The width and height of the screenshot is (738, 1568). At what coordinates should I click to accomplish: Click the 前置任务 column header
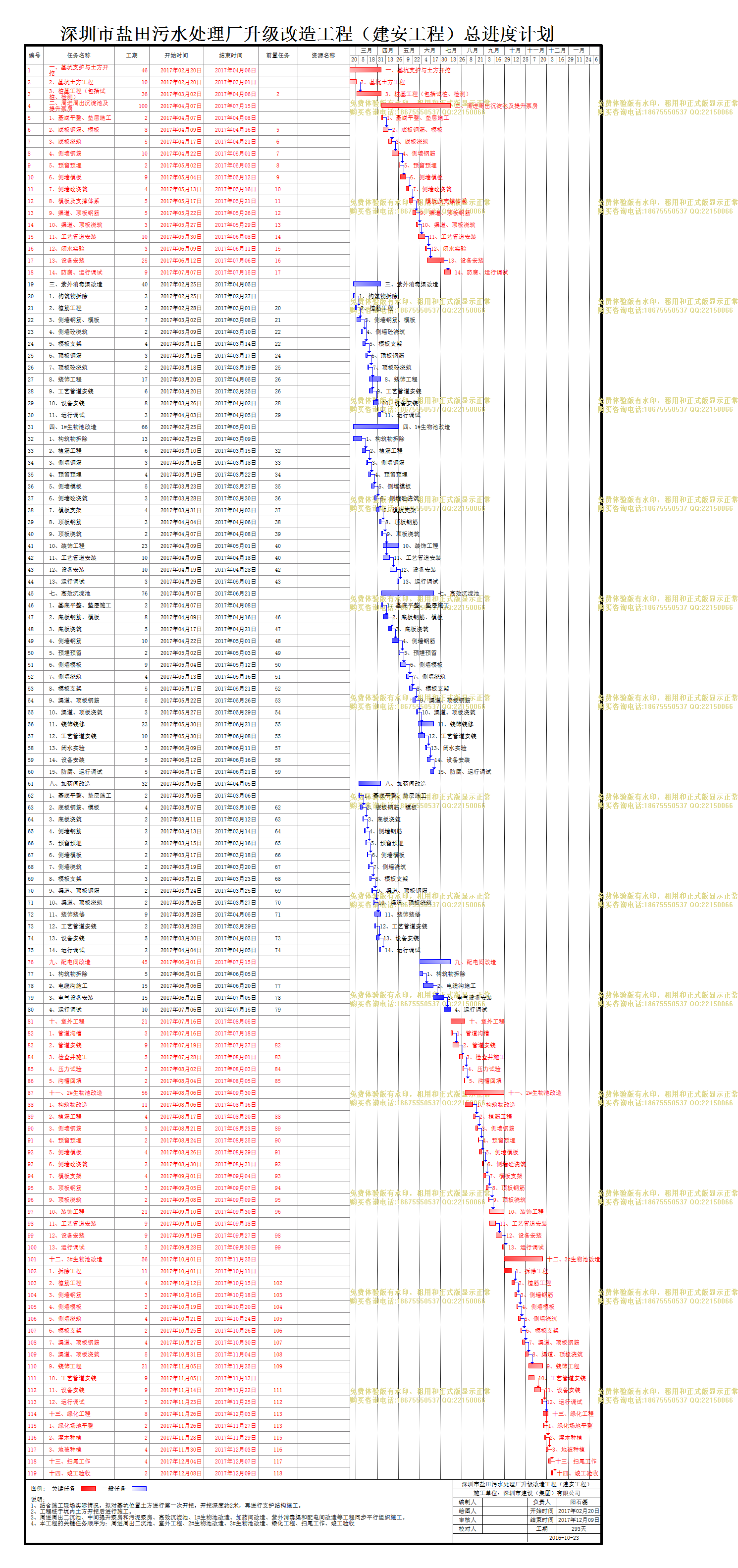pyautogui.click(x=277, y=55)
